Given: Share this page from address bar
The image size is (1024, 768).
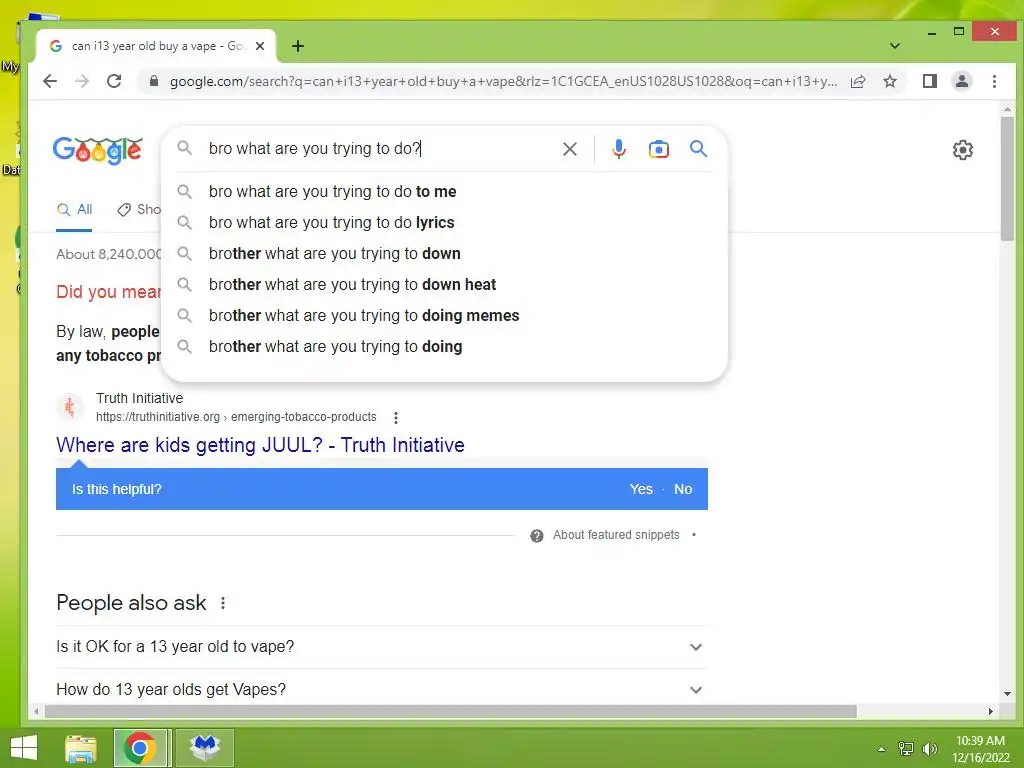Looking at the screenshot, I should click(x=857, y=81).
